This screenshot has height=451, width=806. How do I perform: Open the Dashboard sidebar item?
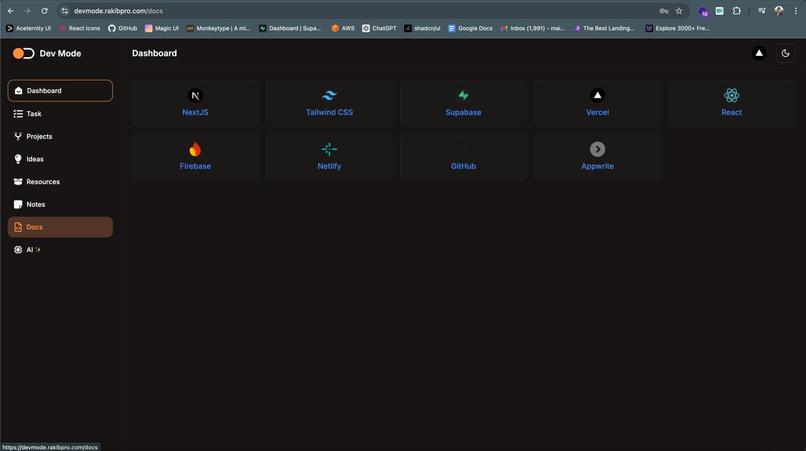pyautogui.click(x=60, y=91)
